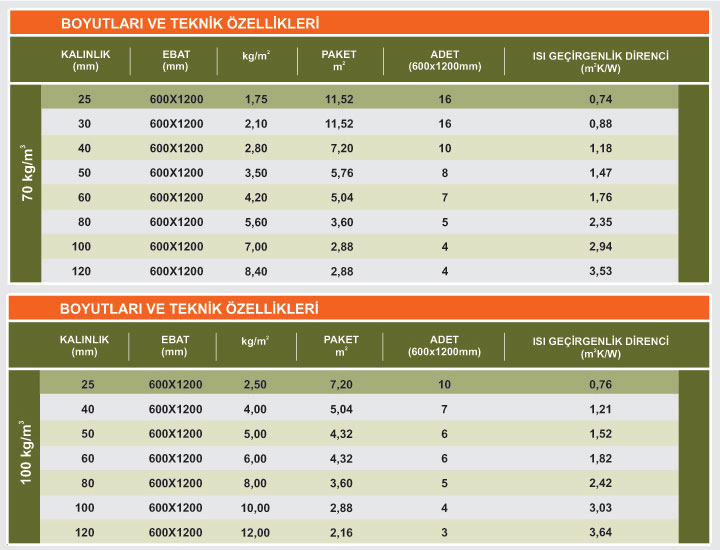The width and height of the screenshot is (720, 550).
Task: Select thermal resistance value '3,53'
Action: 601,271
